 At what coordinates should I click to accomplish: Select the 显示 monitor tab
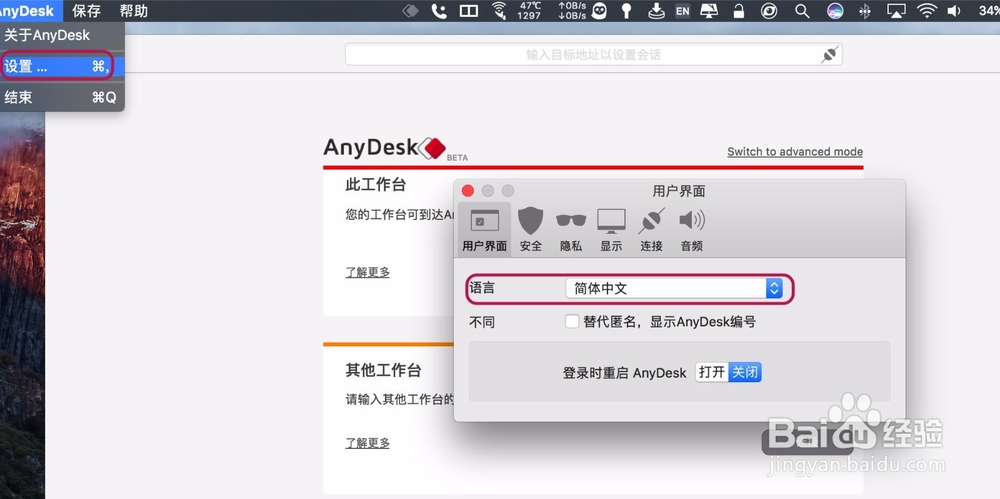611,230
